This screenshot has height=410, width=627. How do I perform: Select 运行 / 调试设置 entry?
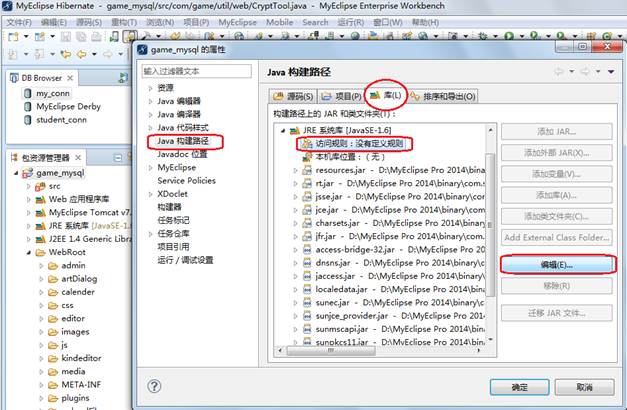tap(185, 260)
